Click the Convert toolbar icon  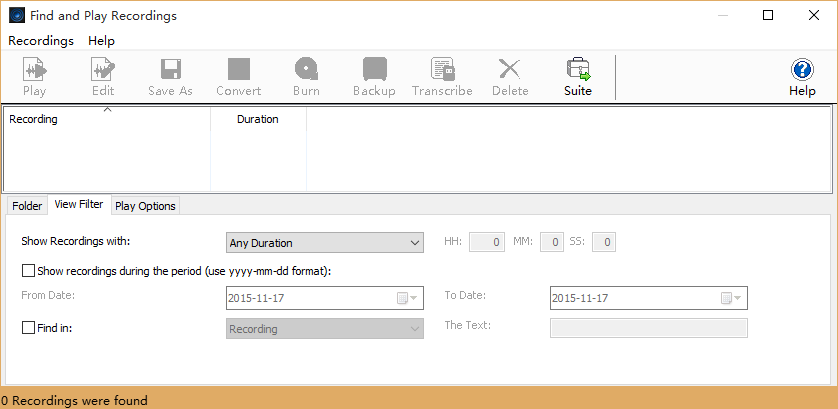click(x=238, y=70)
